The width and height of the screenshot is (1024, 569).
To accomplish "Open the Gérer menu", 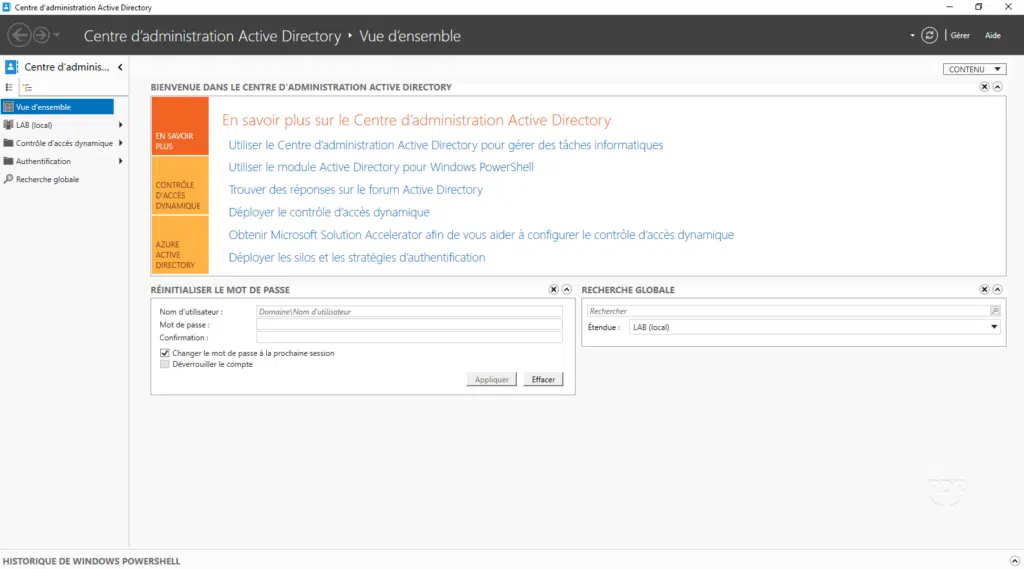I will pos(960,35).
